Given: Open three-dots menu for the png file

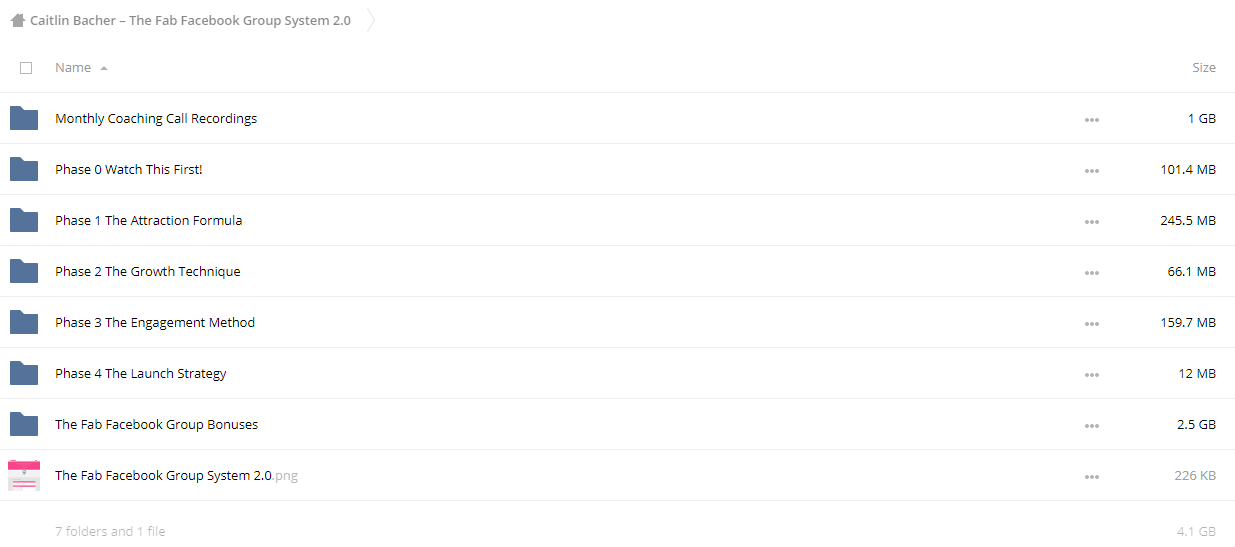Looking at the screenshot, I should click(1091, 477).
